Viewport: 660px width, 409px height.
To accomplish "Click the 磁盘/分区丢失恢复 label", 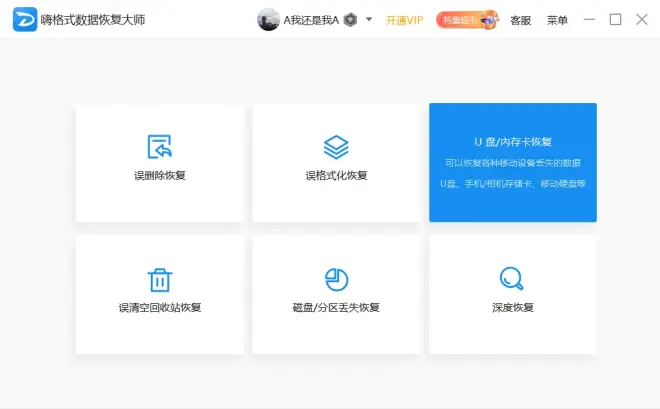I will tap(336, 308).
